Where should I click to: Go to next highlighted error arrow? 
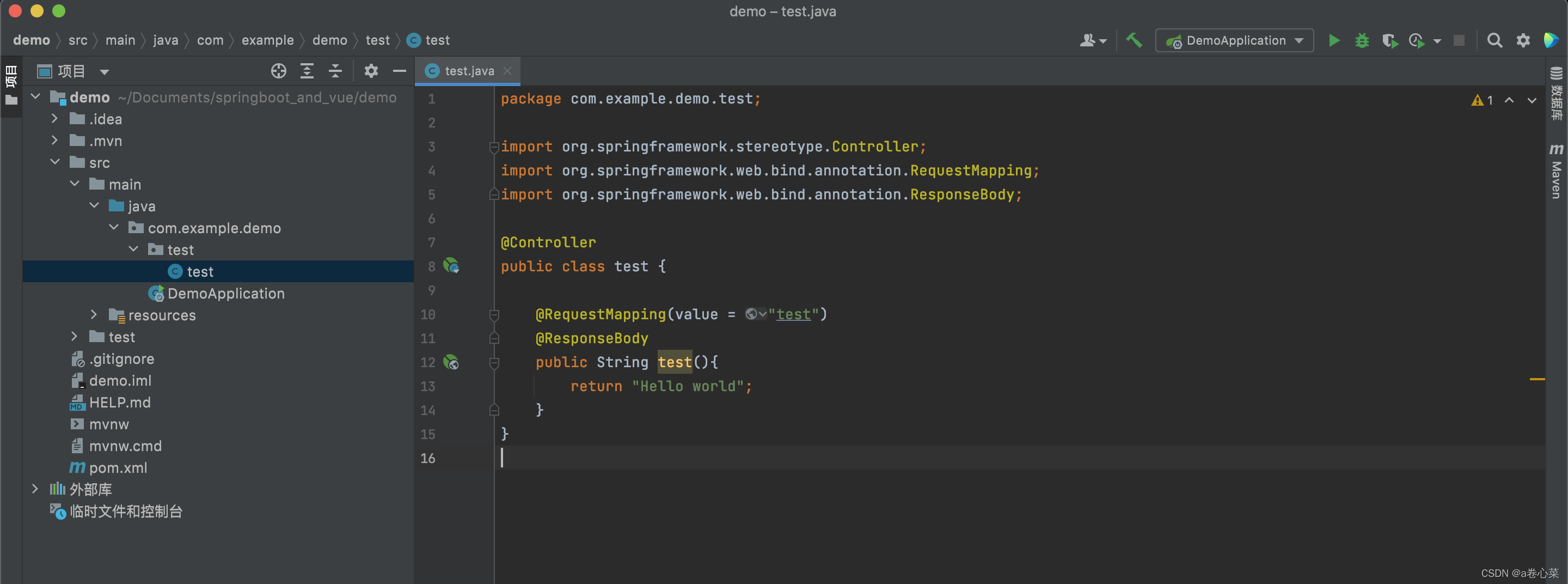pos(1532,100)
